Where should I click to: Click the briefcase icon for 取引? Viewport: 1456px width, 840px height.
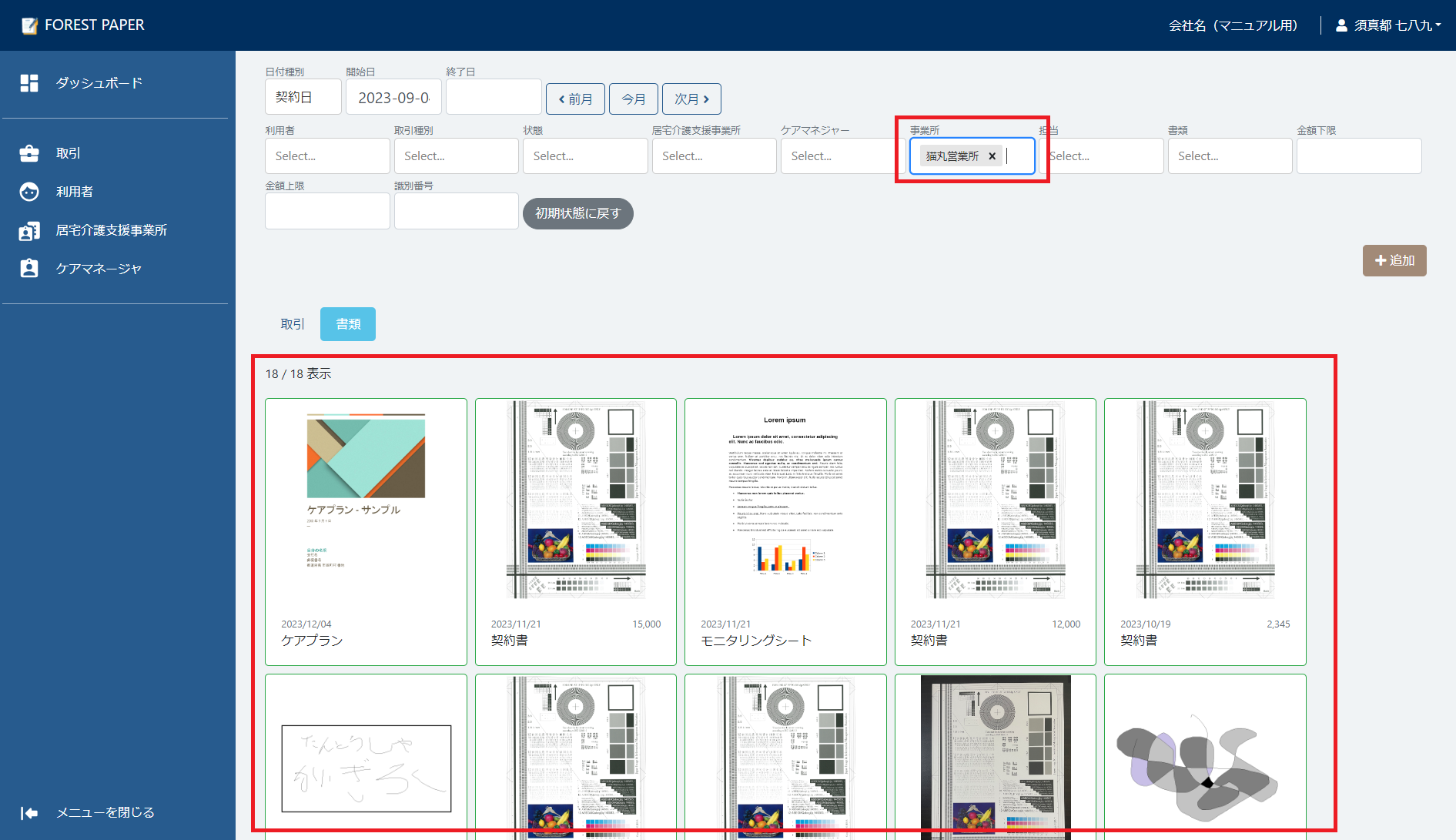(x=29, y=153)
